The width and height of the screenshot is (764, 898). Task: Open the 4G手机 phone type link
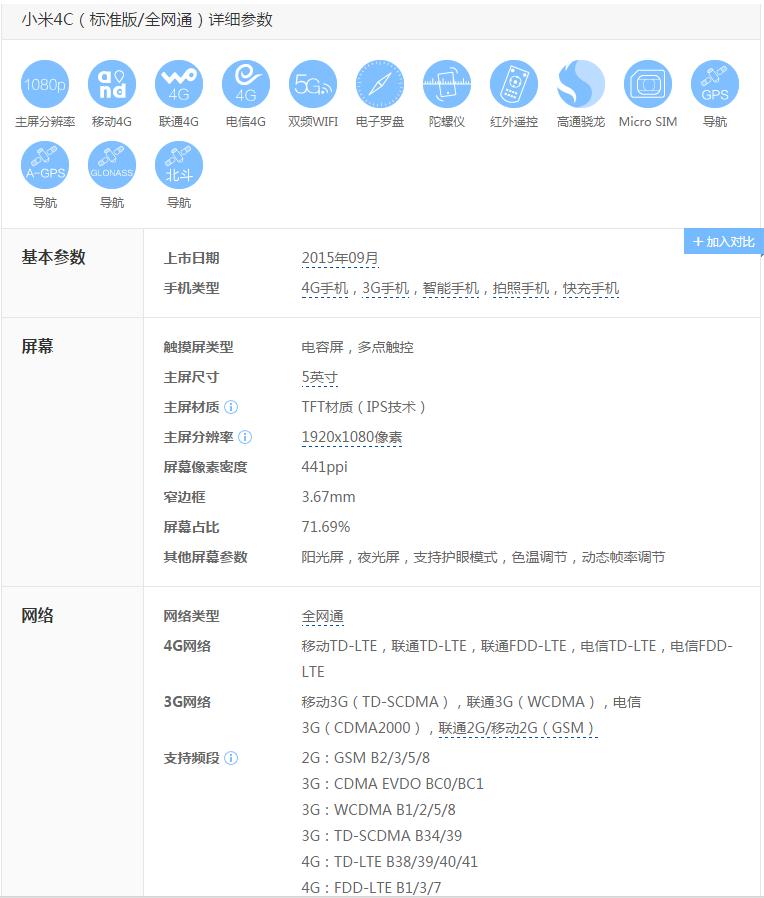325,288
